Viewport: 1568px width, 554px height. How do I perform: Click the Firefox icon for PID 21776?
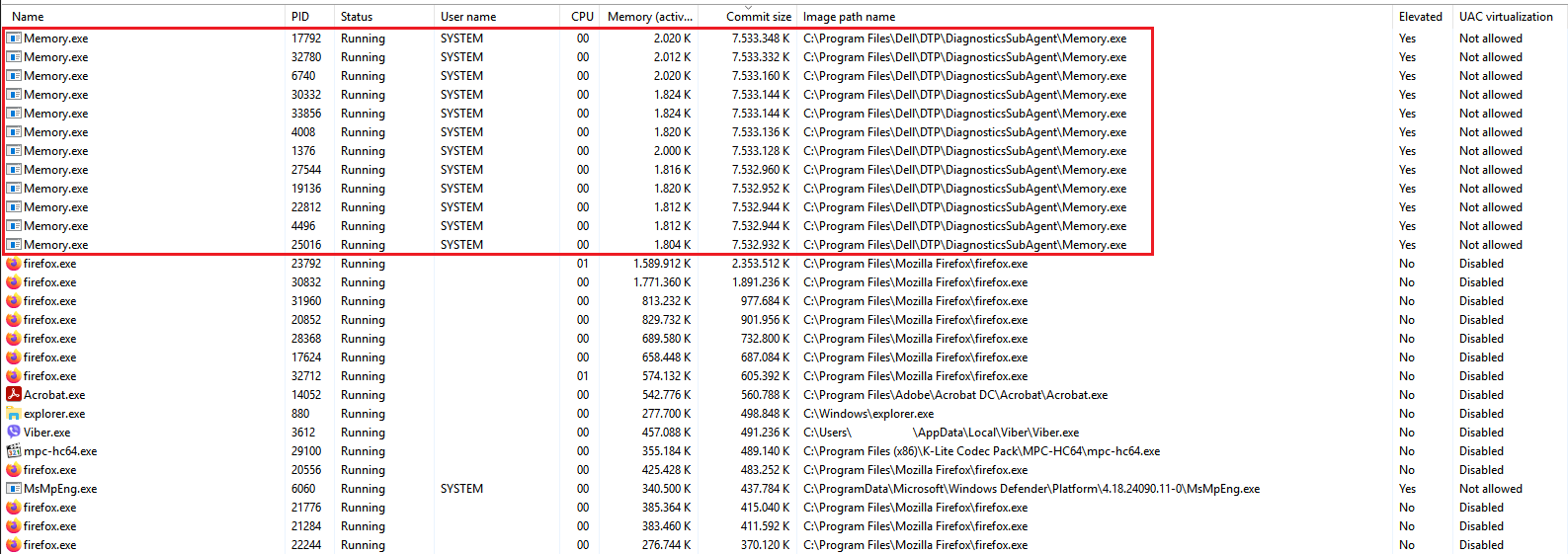[x=14, y=508]
